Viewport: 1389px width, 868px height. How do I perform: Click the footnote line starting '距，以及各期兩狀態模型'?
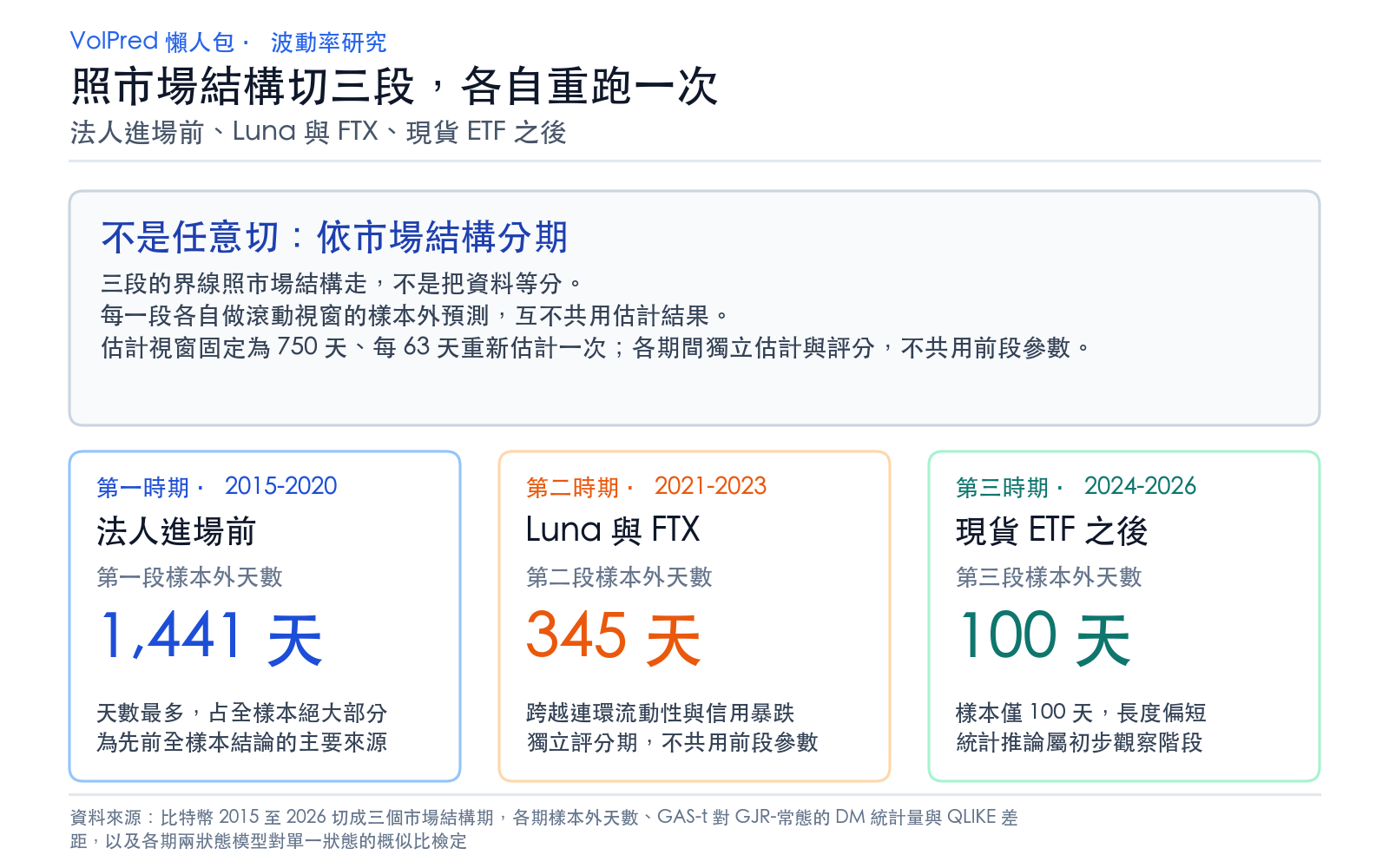coord(269,841)
